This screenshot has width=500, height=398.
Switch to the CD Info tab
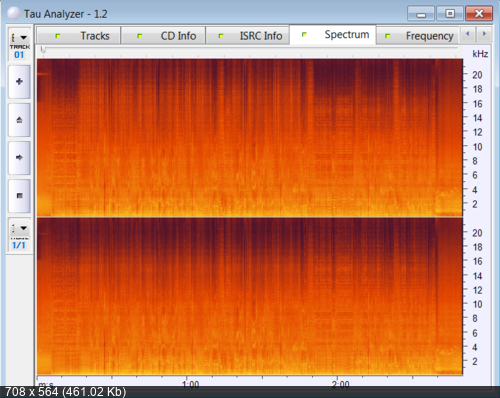pyautogui.click(x=163, y=36)
